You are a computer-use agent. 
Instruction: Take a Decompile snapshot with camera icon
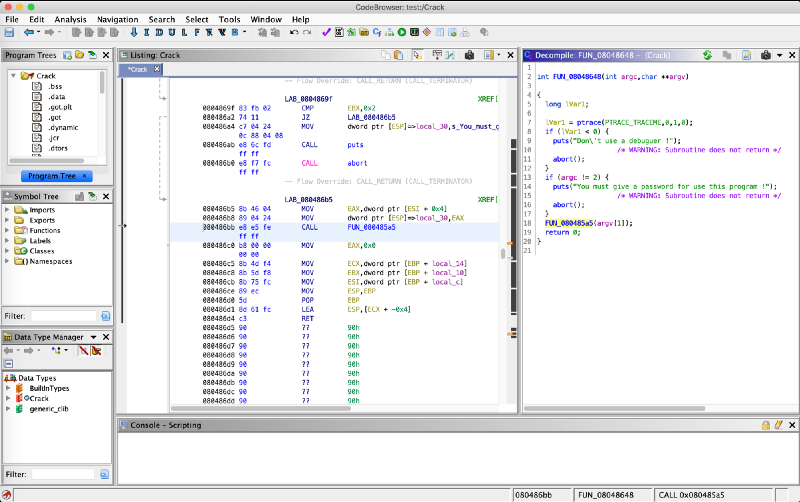coord(766,55)
